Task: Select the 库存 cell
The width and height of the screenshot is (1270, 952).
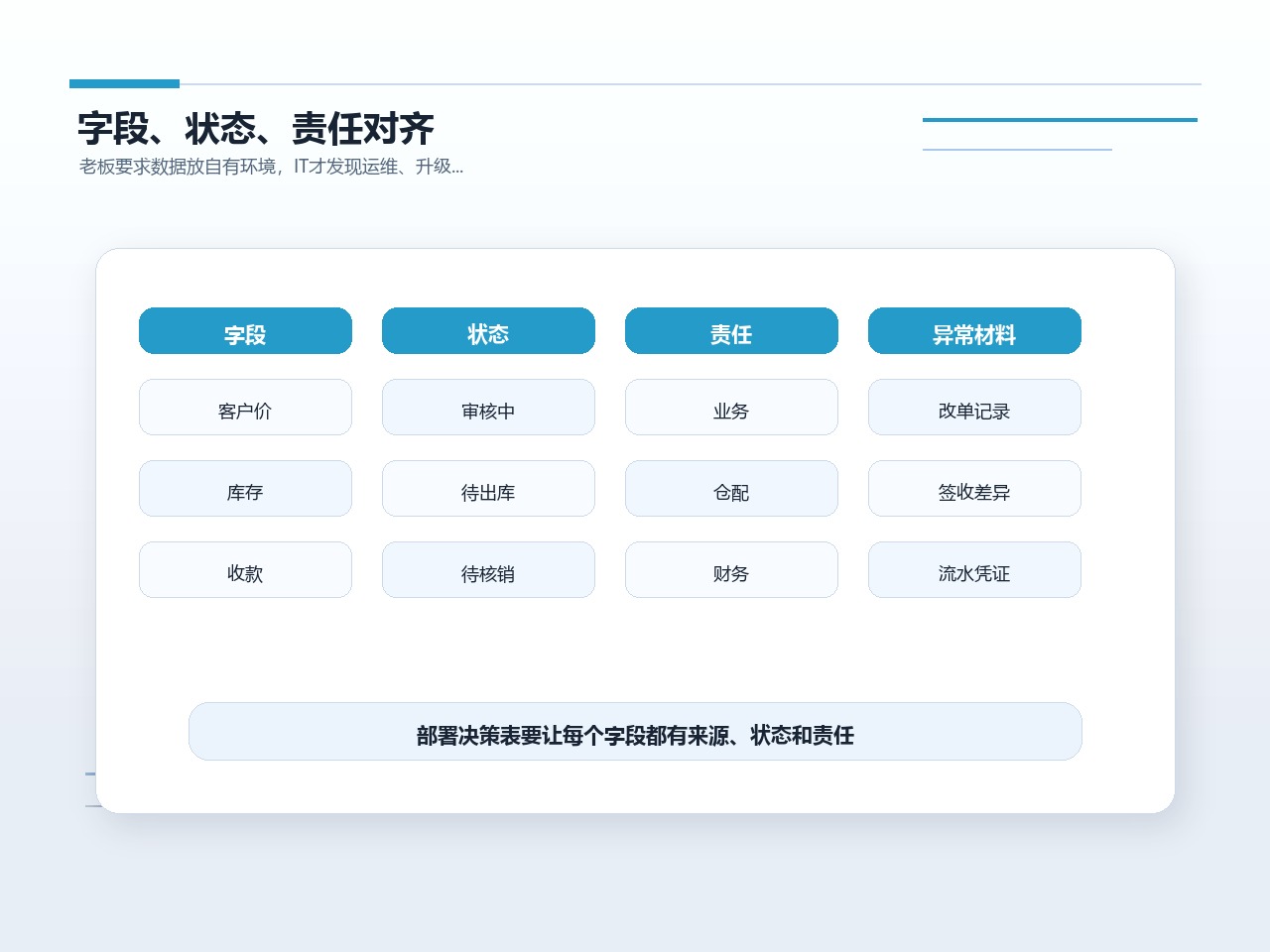Action: (x=245, y=489)
